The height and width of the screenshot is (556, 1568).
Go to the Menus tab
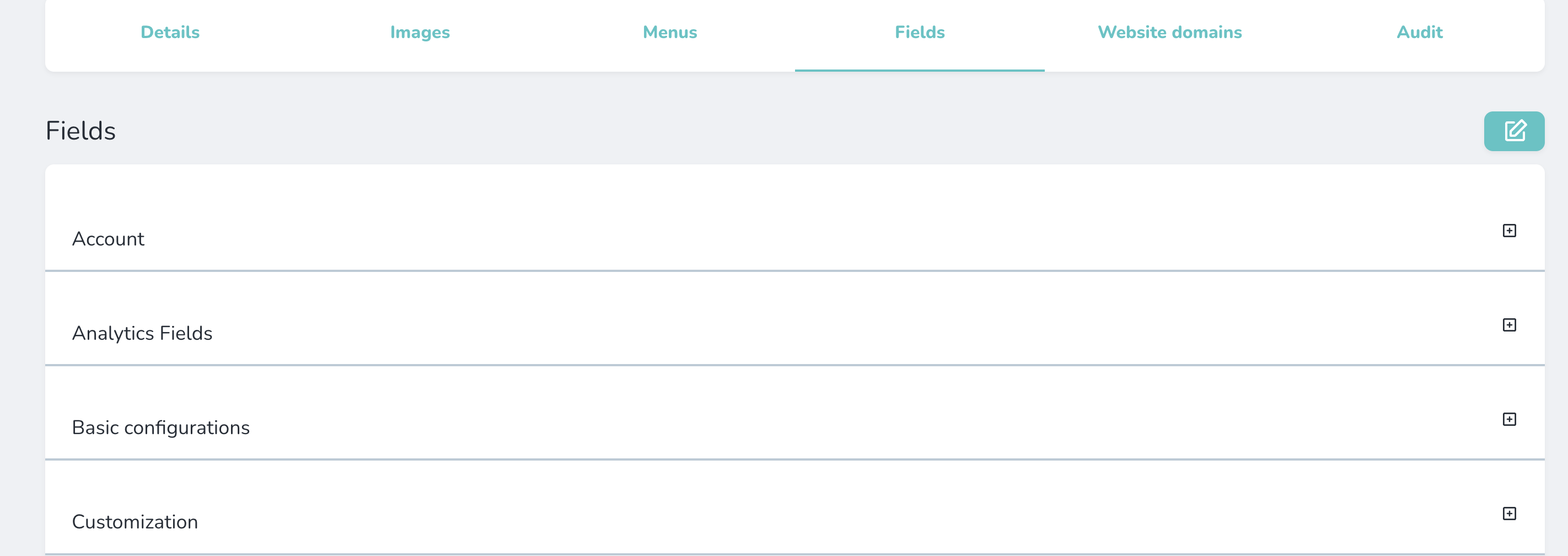coord(669,33)
